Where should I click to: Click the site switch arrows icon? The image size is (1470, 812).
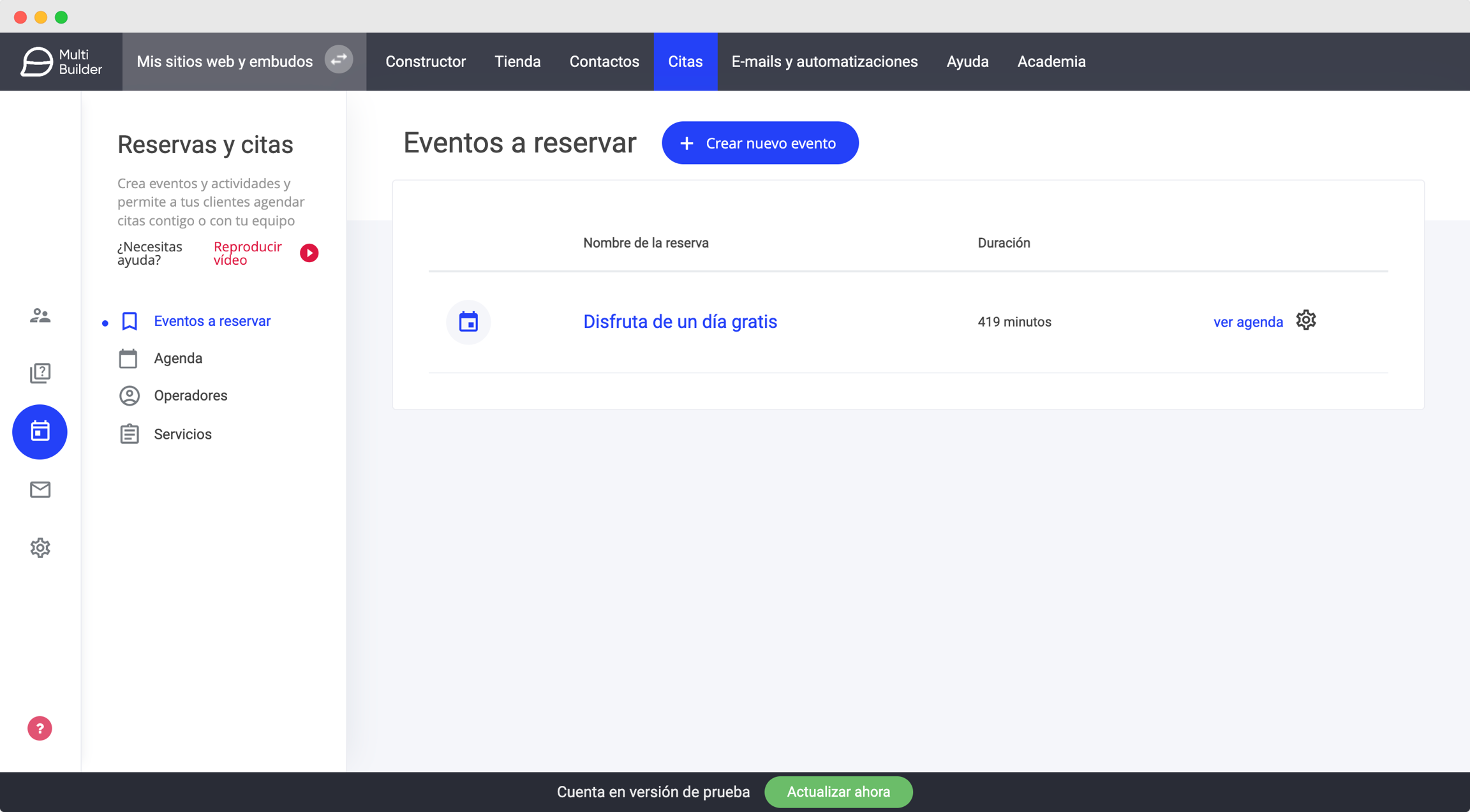click(339, 60)
